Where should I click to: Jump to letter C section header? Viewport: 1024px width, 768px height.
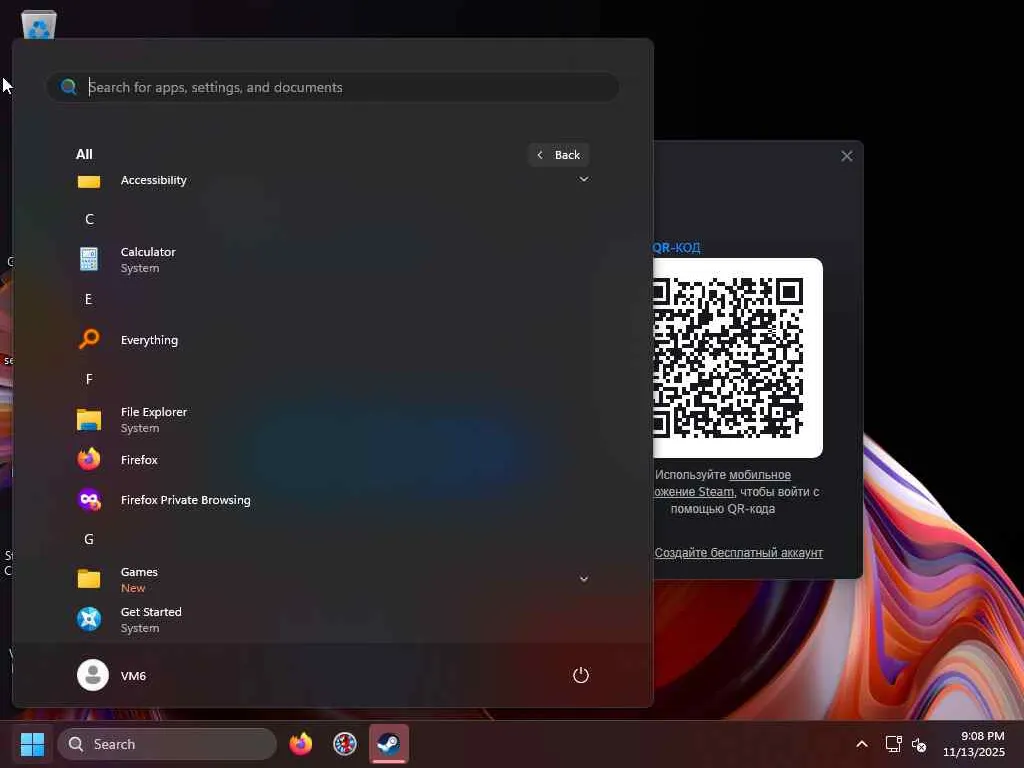point(89,219)
